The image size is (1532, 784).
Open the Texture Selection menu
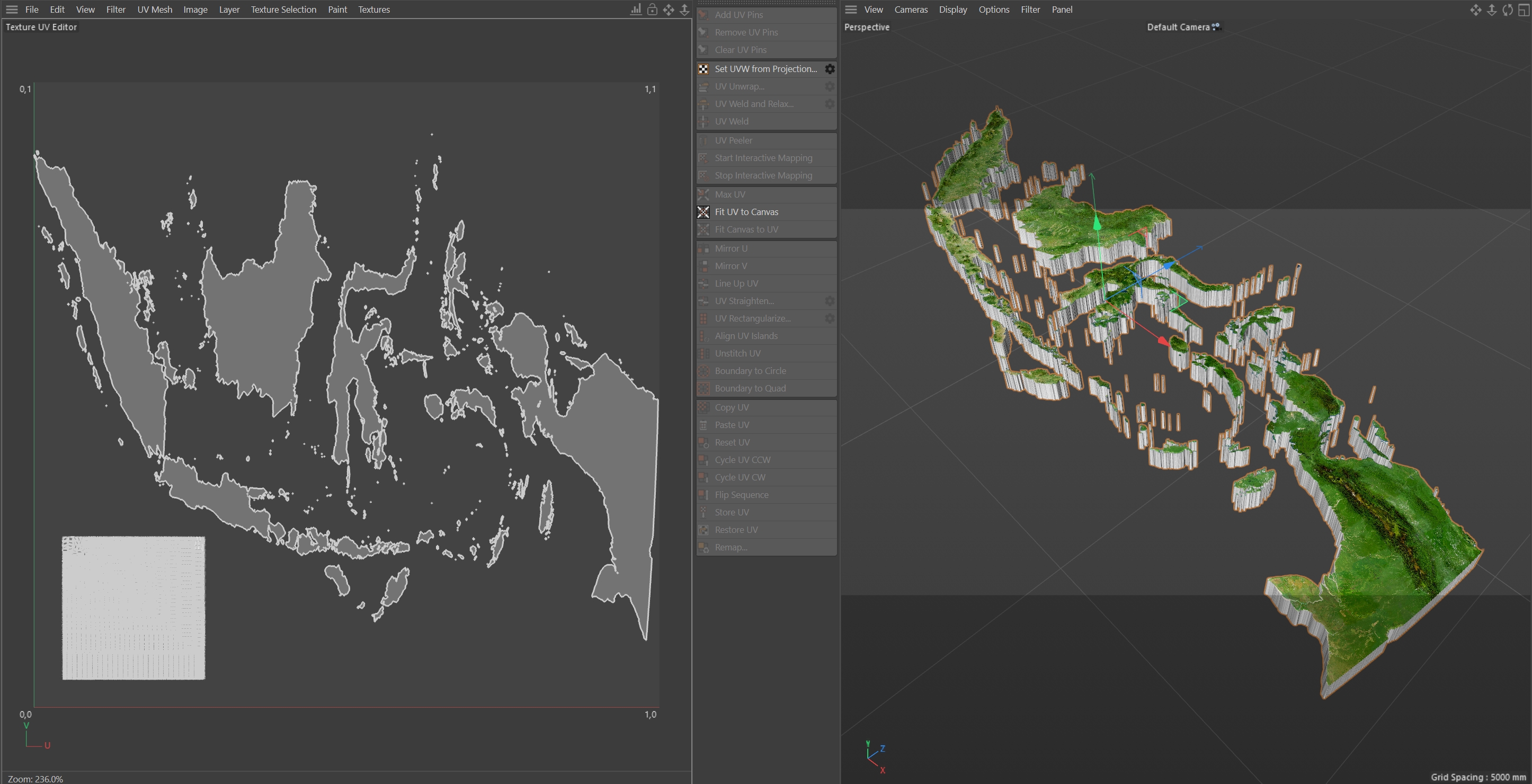283,10
